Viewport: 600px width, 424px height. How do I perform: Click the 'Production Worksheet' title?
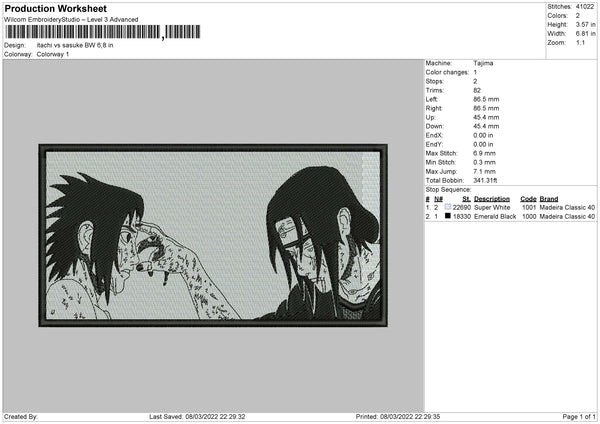(55, 9)
